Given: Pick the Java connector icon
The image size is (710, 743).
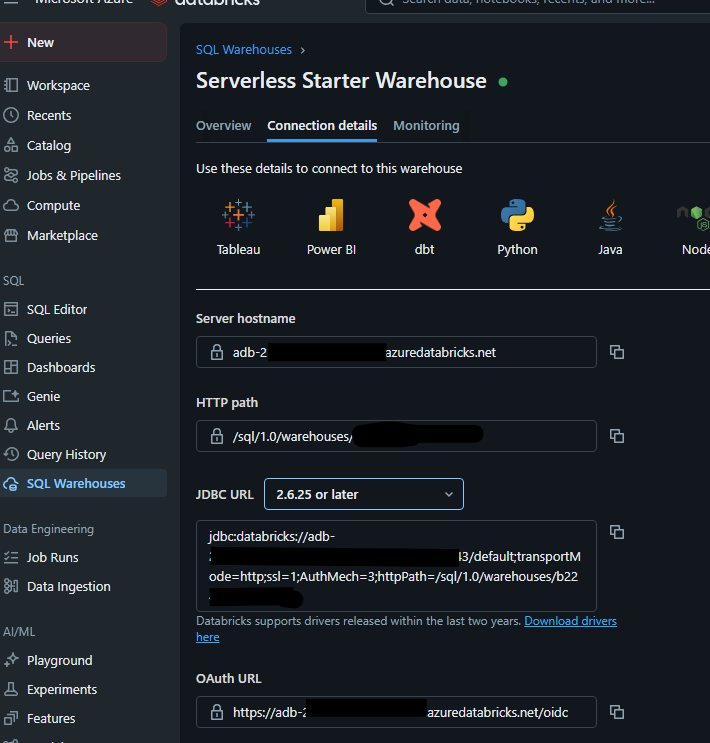Looking at the screenshot, I should click(610, 216).
